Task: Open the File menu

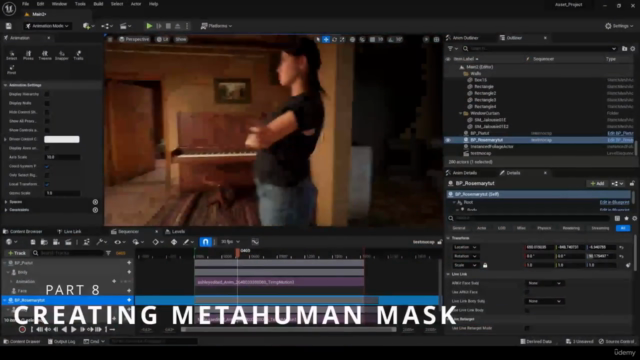Action: click(25, 4)
